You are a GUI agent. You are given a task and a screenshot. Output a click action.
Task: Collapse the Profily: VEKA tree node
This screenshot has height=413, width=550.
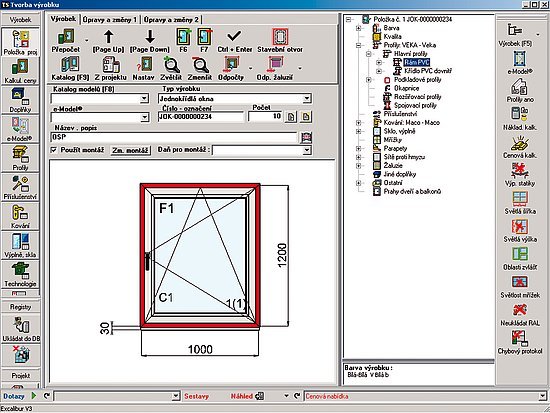[x=358, y=45]
